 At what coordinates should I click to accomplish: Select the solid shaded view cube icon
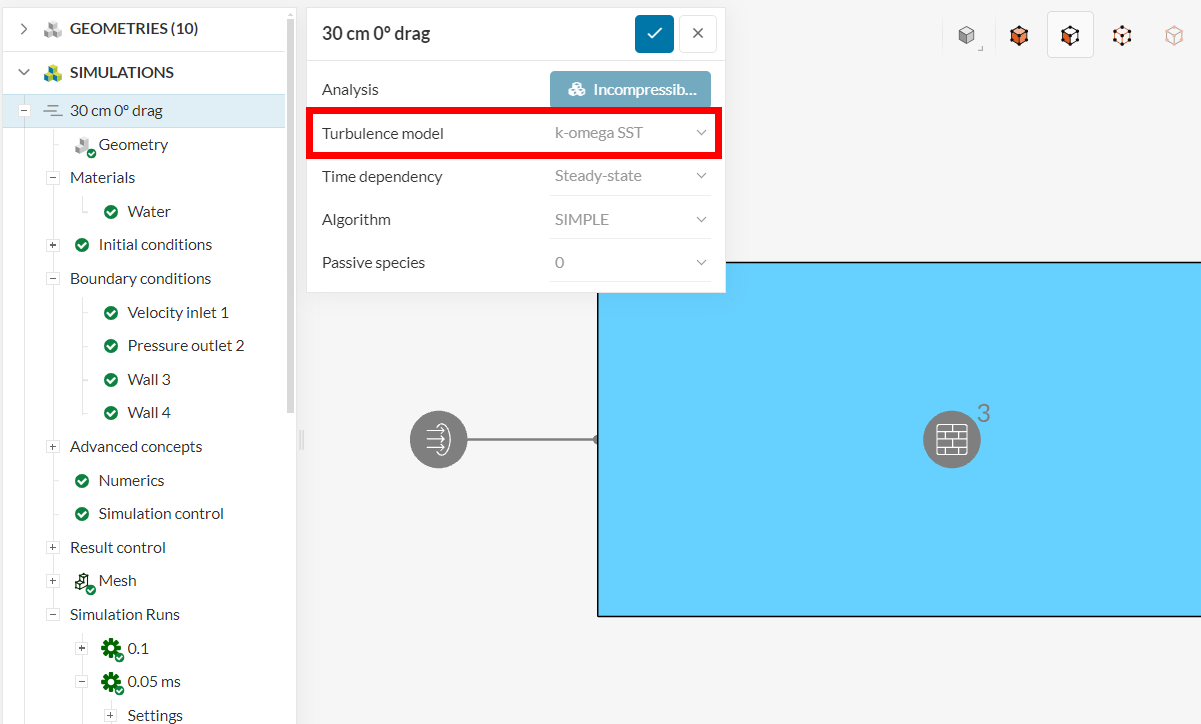[x=966, y=36]
